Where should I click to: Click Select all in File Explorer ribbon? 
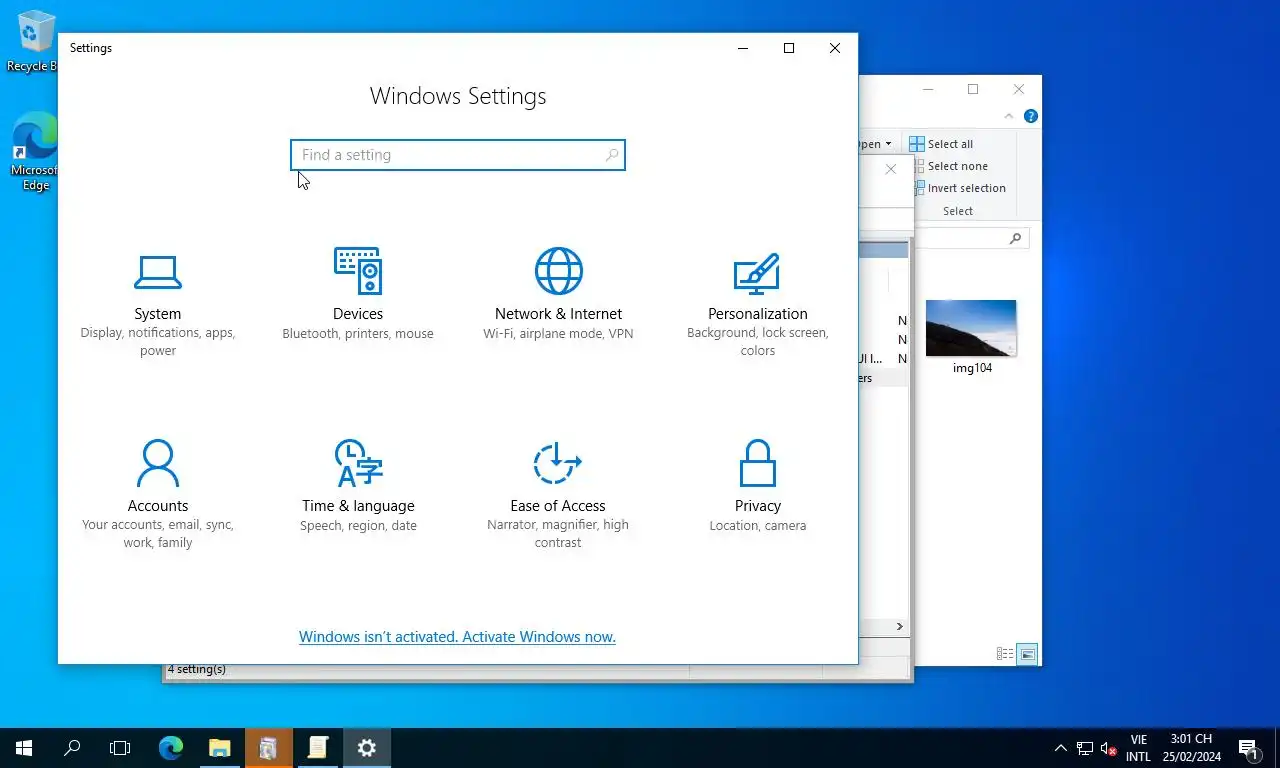tap(941, 144)
